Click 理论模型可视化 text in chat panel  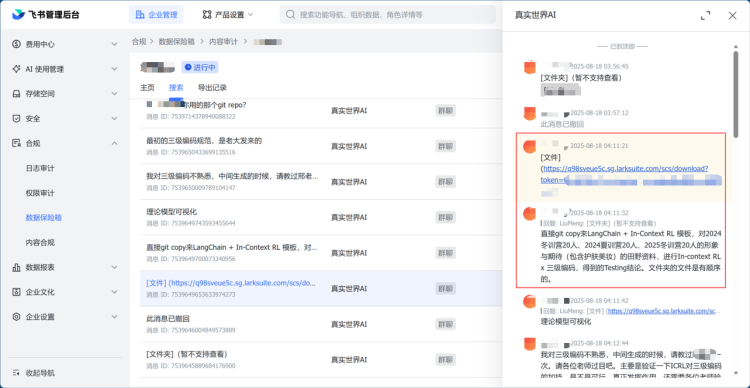[566, 321]
